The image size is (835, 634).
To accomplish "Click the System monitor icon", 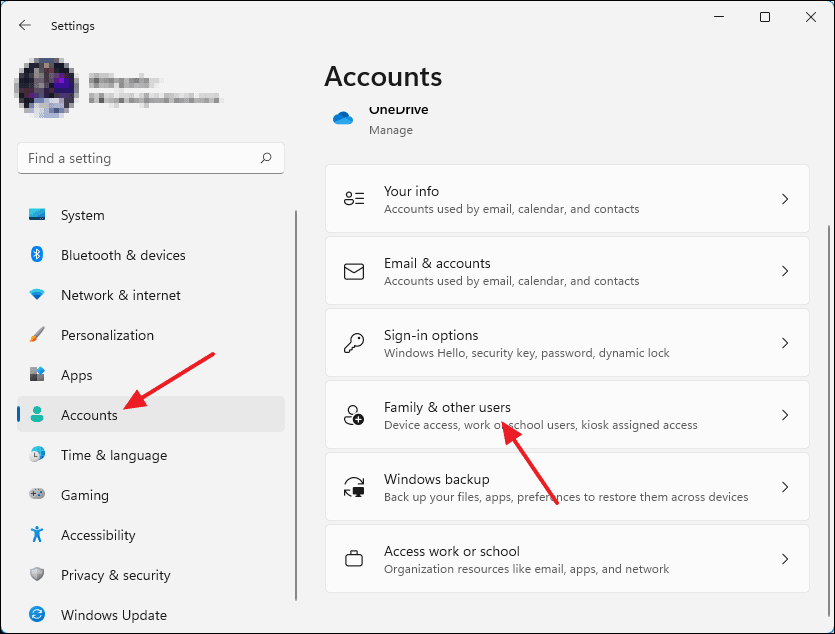I will tap(37, 215).
